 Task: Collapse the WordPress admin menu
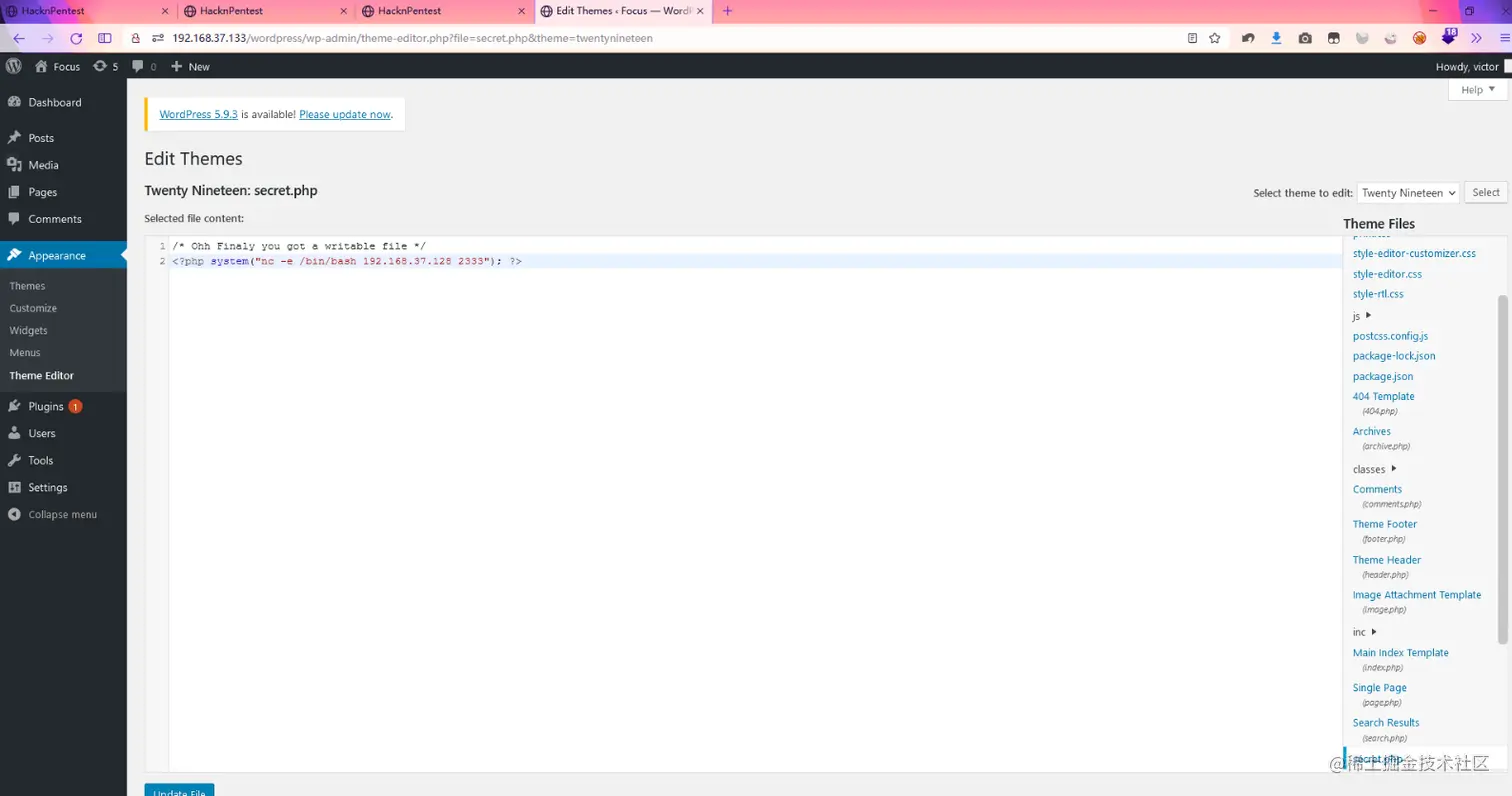(63, 514)
